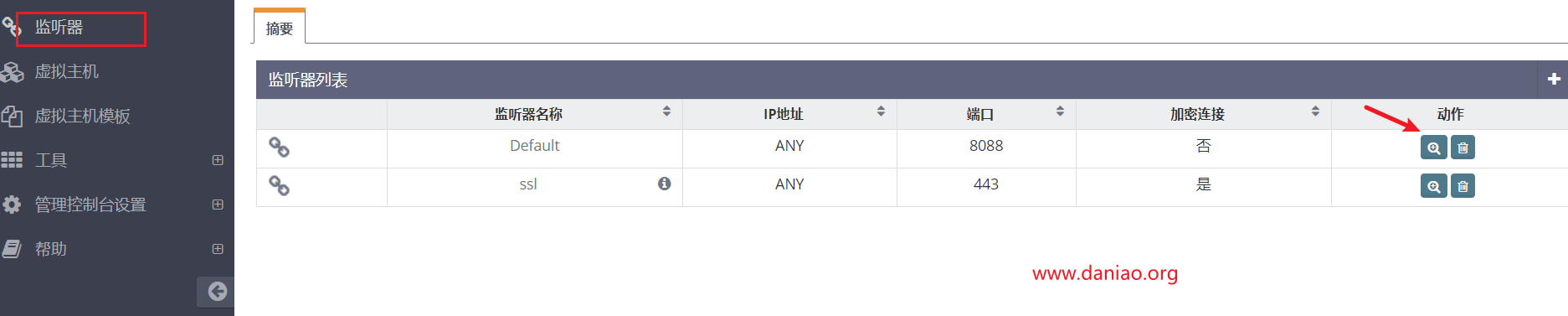Delete the Default listener
The width and height of the screenshot is (1568, 316).
pyautogui.click(x=1463, y=148)
